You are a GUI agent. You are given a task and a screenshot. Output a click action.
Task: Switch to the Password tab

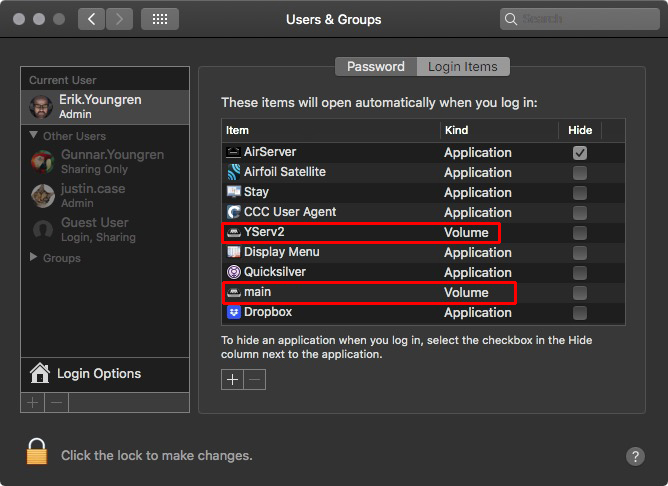click(x=375, y=66)
